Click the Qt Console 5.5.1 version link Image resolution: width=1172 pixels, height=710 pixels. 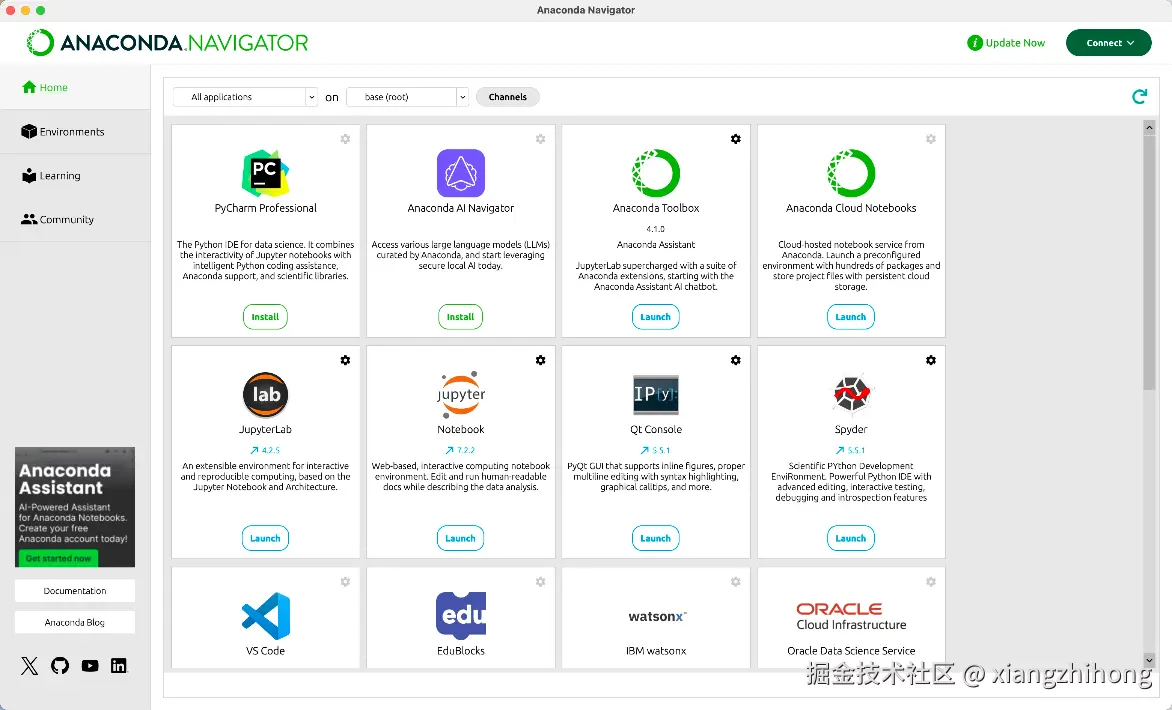click(x=656, y=450)
